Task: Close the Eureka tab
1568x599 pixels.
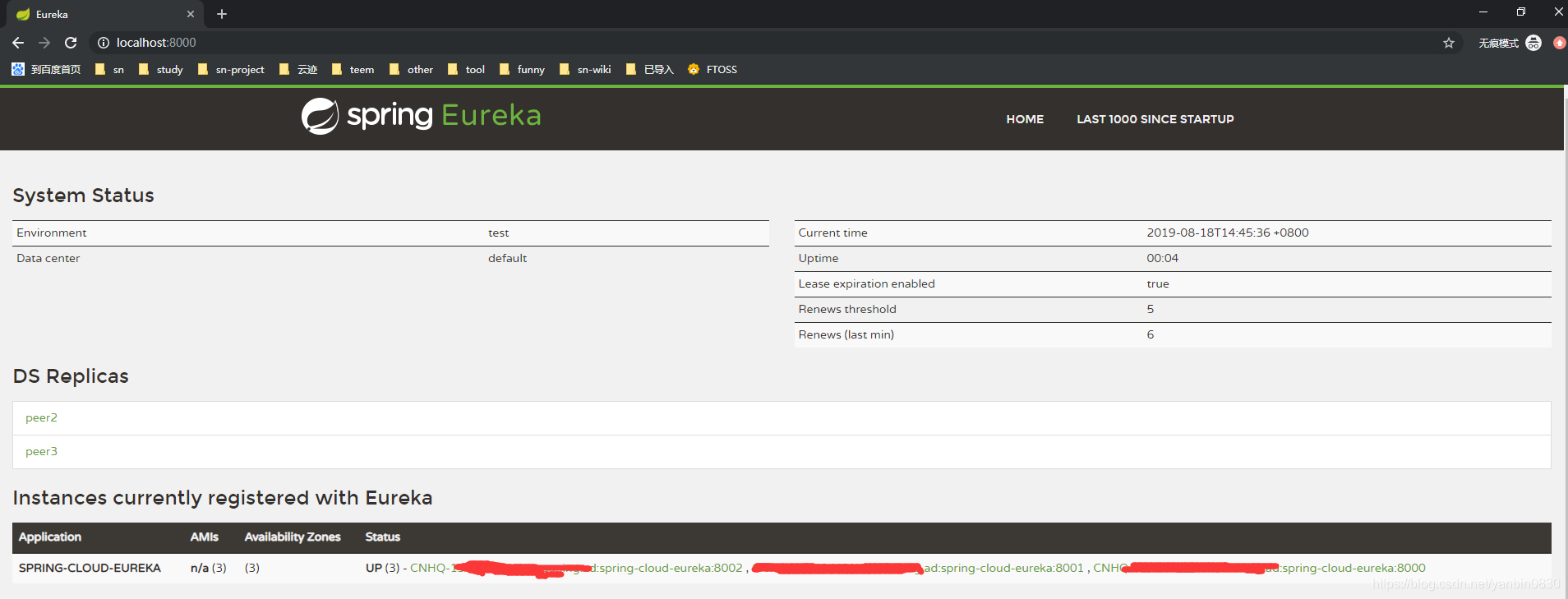Action: pos(191,14)
